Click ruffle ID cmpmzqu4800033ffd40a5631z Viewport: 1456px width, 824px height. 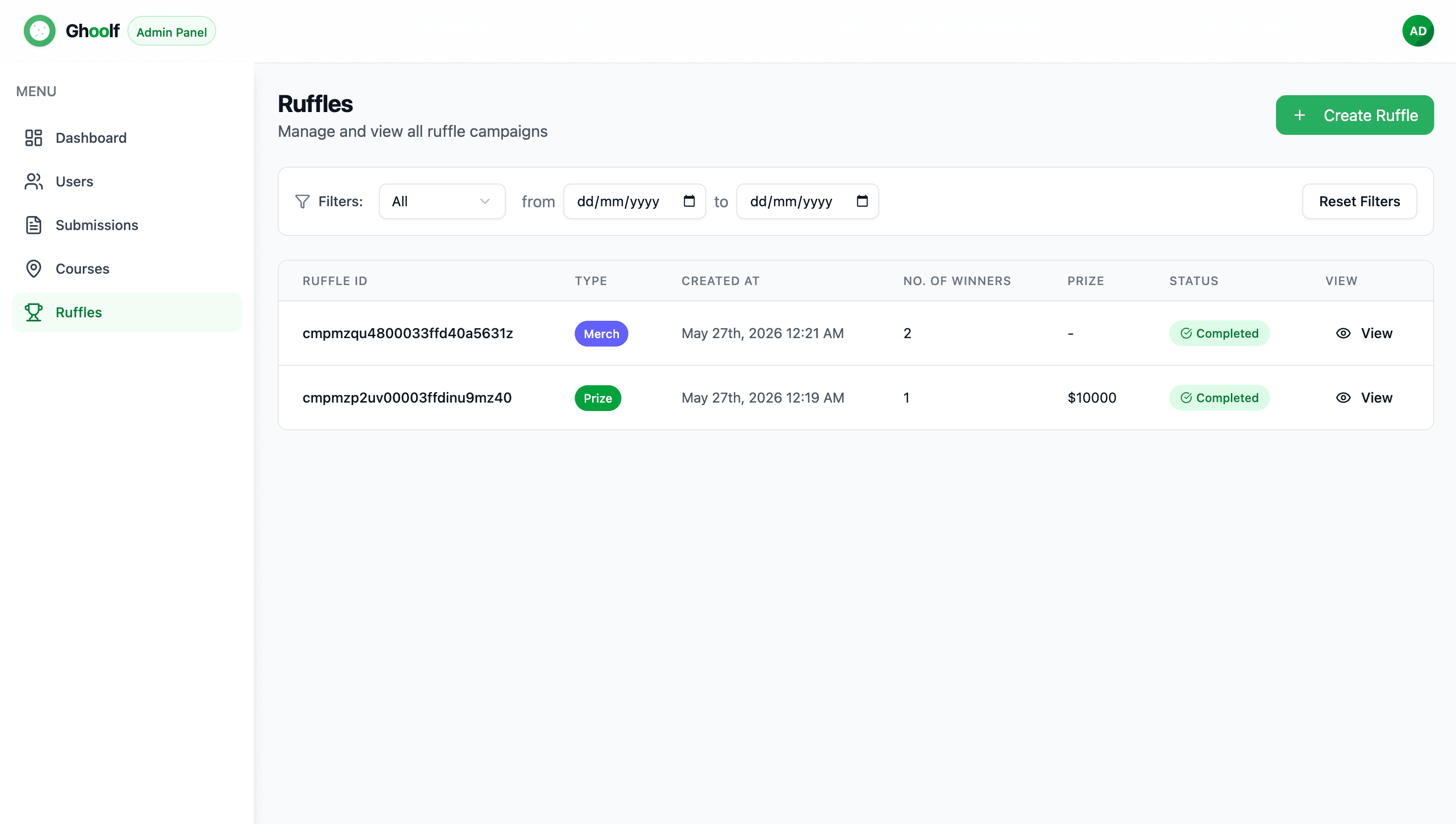pos(408,333)
